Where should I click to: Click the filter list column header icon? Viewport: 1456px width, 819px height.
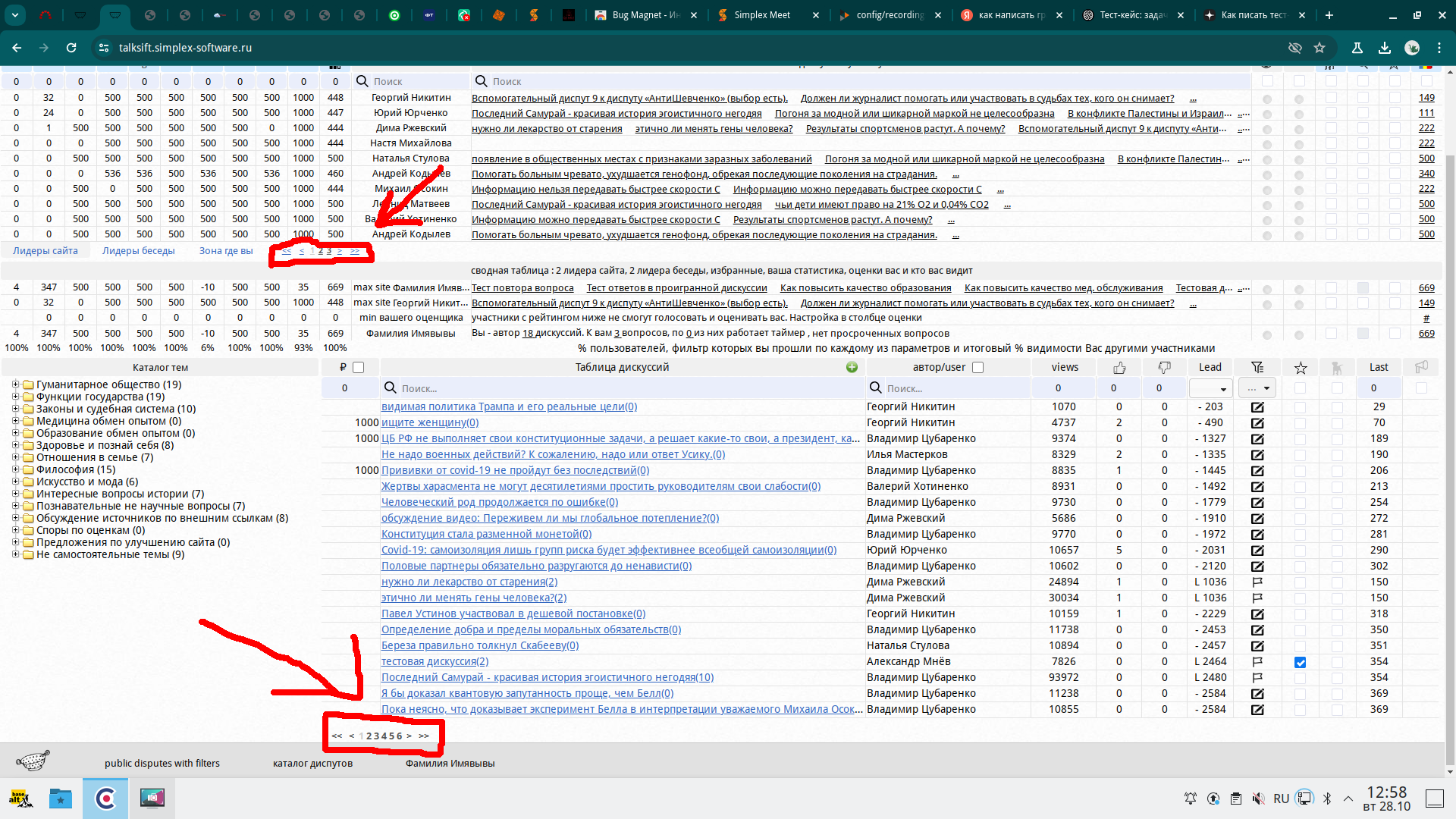point(1257,367)
